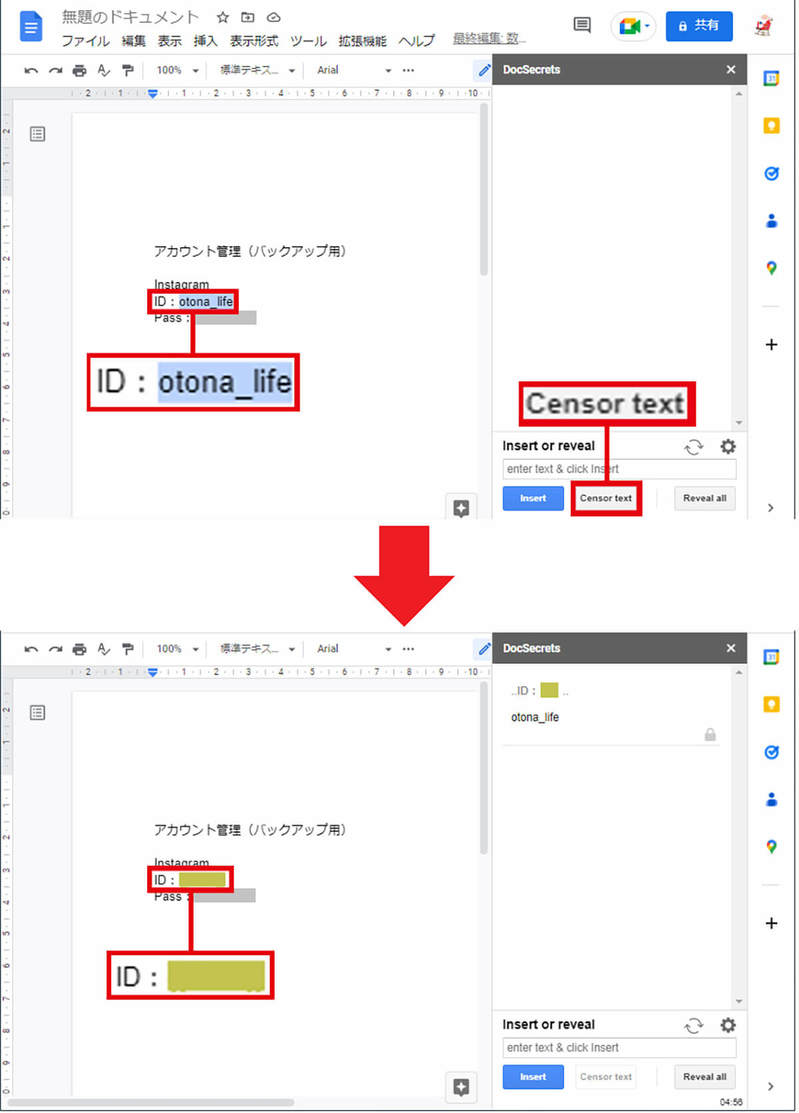
Task: Click Undo in the upper toolbar
Action: click(31, 70)
